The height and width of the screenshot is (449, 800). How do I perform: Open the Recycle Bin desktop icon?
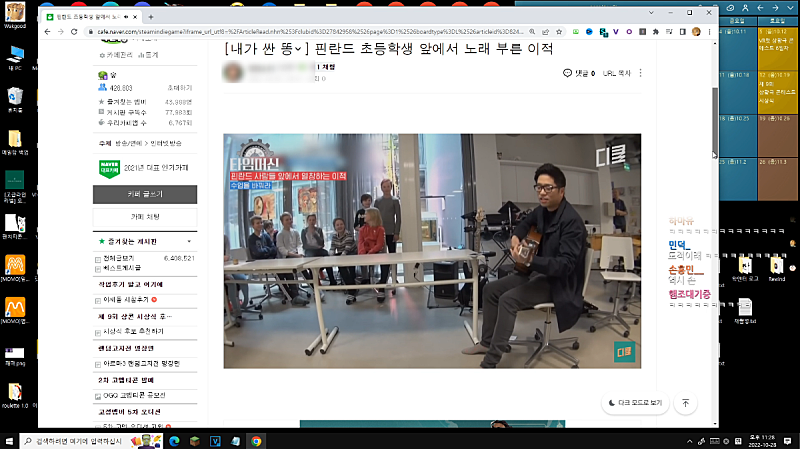tap(15, 96)
